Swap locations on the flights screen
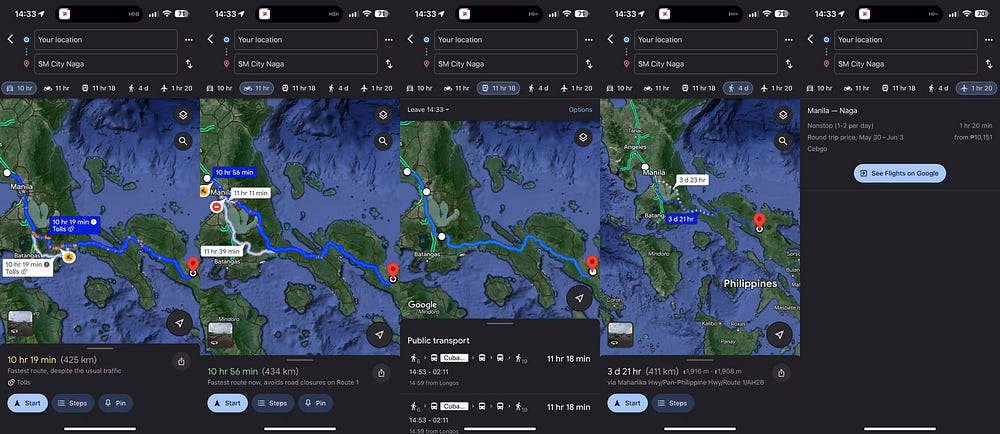The image size is (1000, 434). [x=989, y=64]
